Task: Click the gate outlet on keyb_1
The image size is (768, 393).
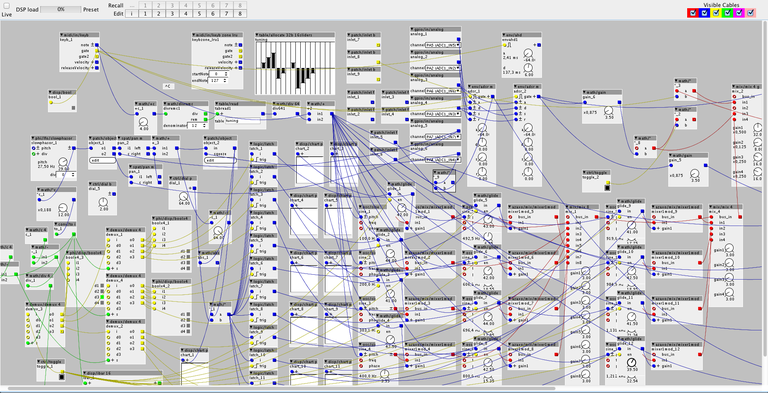Action: [96, 51]
